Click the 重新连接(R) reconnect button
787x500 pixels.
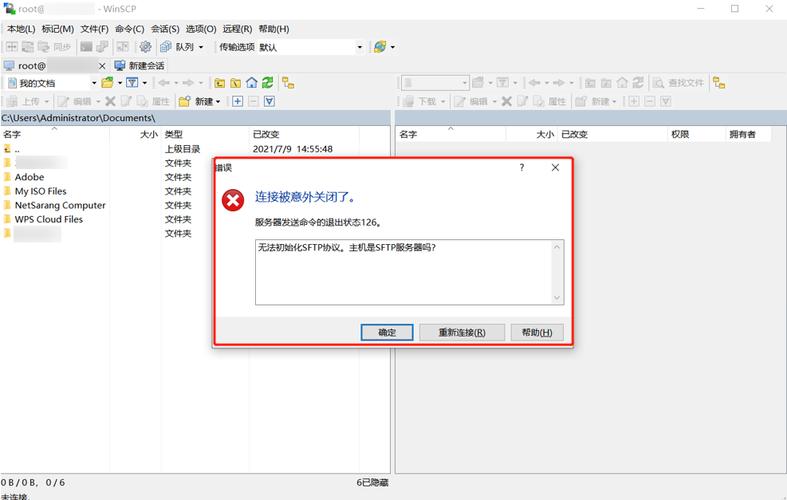(462, 332)
